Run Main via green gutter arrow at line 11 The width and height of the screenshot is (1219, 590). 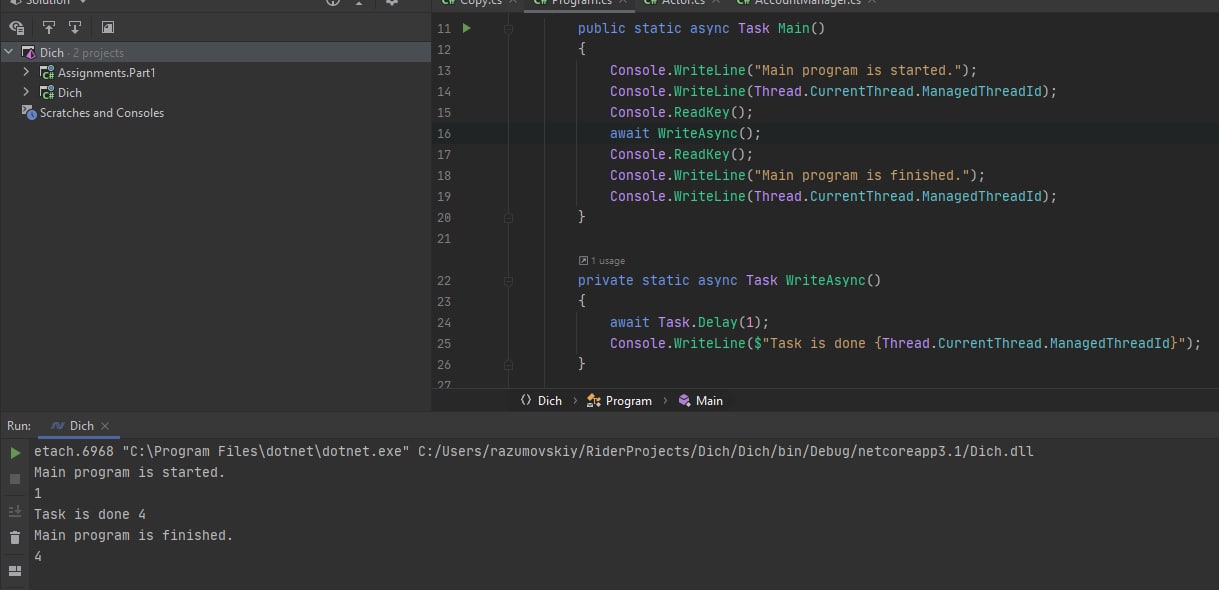coord(466,28)
